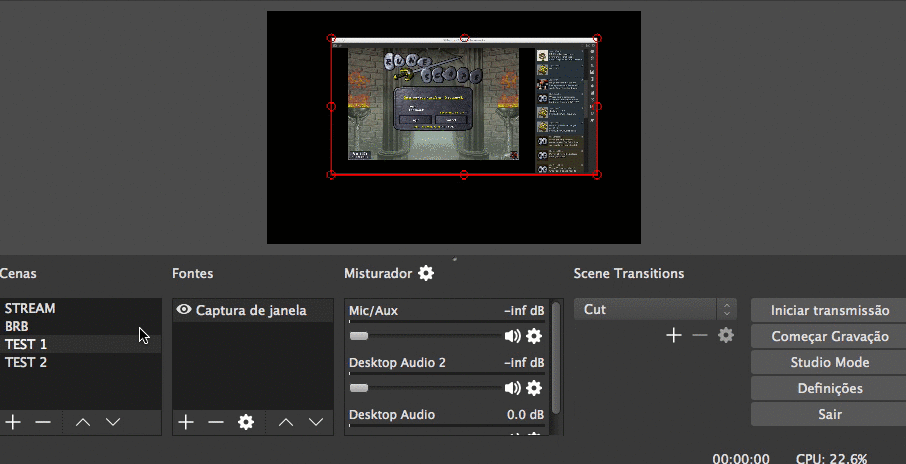The height and width of the screenshot is (464, 906).
Task: Toggle visibility of Captura de janela source
Action: [x=184, y=310]
